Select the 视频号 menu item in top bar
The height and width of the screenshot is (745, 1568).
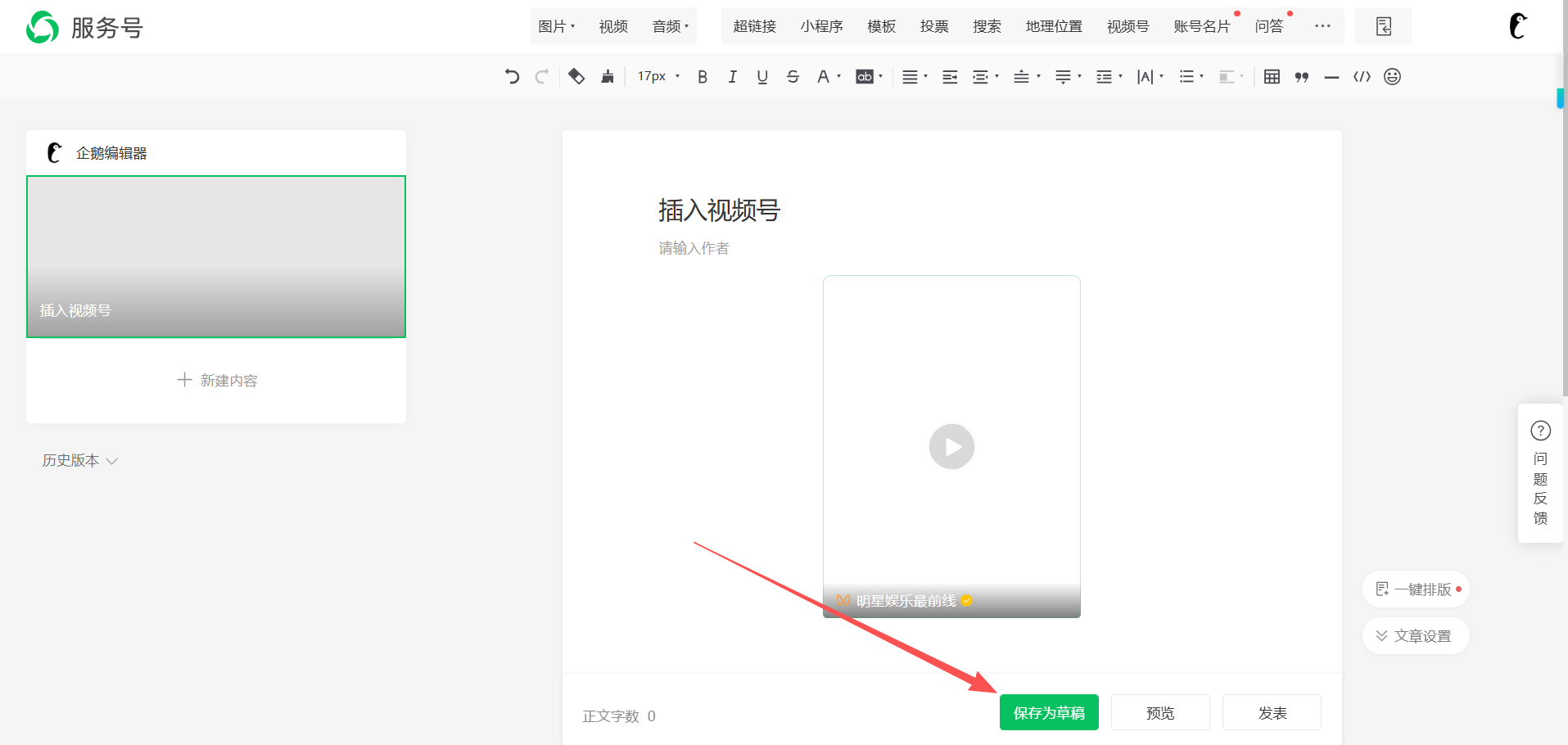(1127, 27)
